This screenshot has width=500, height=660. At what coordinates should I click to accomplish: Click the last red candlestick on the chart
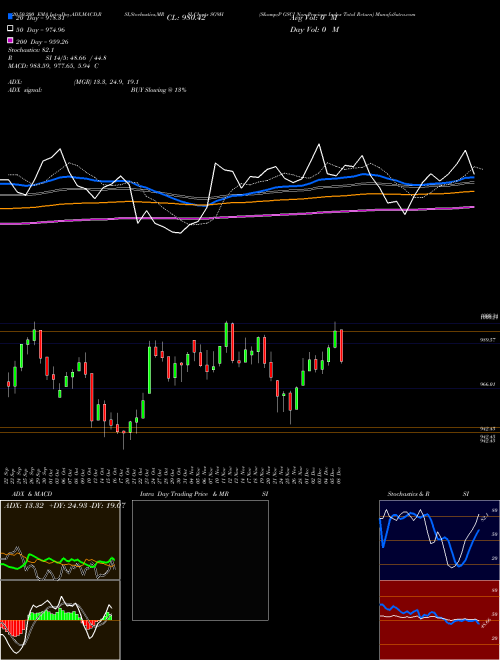[x=341, y=346]
